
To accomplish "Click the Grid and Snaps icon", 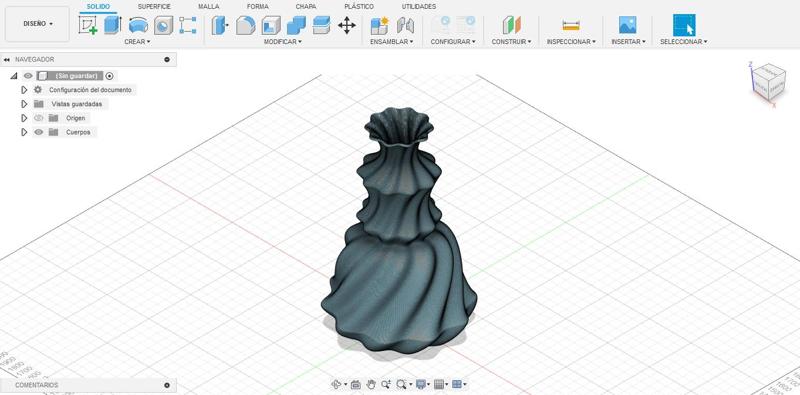I will pos(439,384).
